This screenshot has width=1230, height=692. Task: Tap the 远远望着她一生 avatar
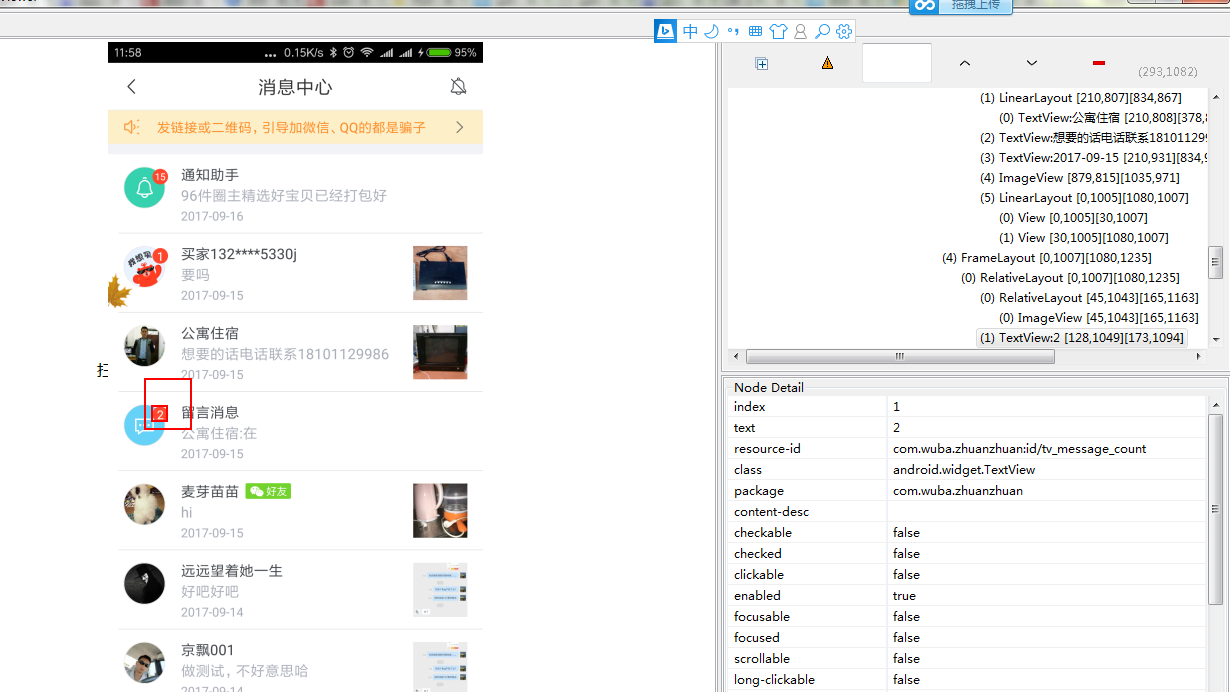pos(144,583)
